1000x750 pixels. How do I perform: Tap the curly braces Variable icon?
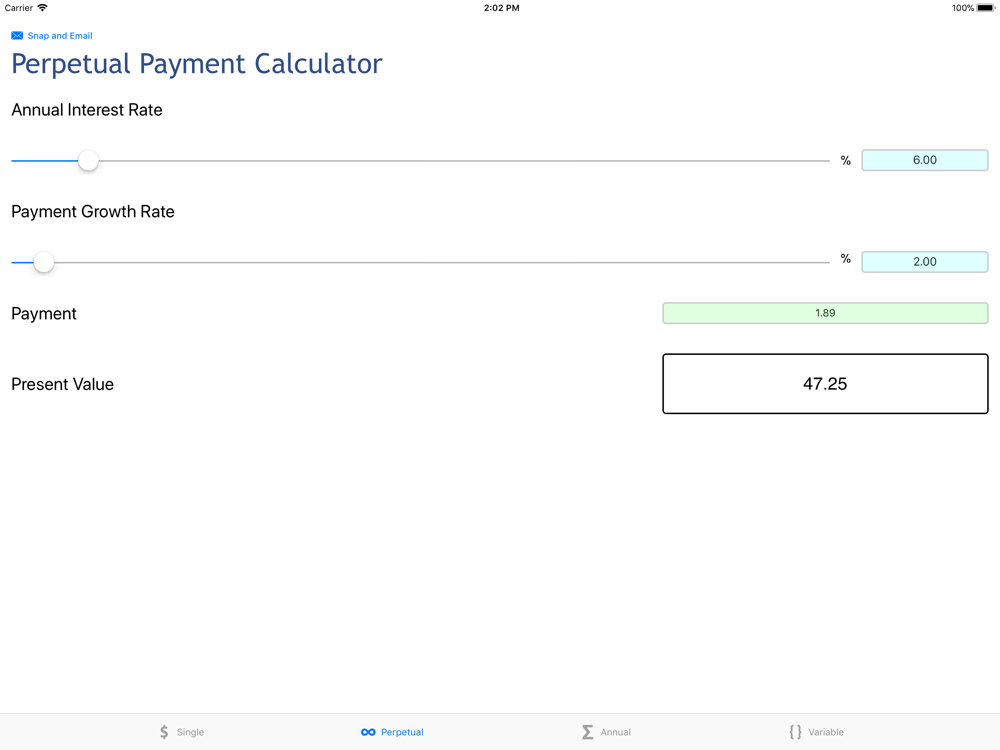pyautogui.click(x=795, y=732)
